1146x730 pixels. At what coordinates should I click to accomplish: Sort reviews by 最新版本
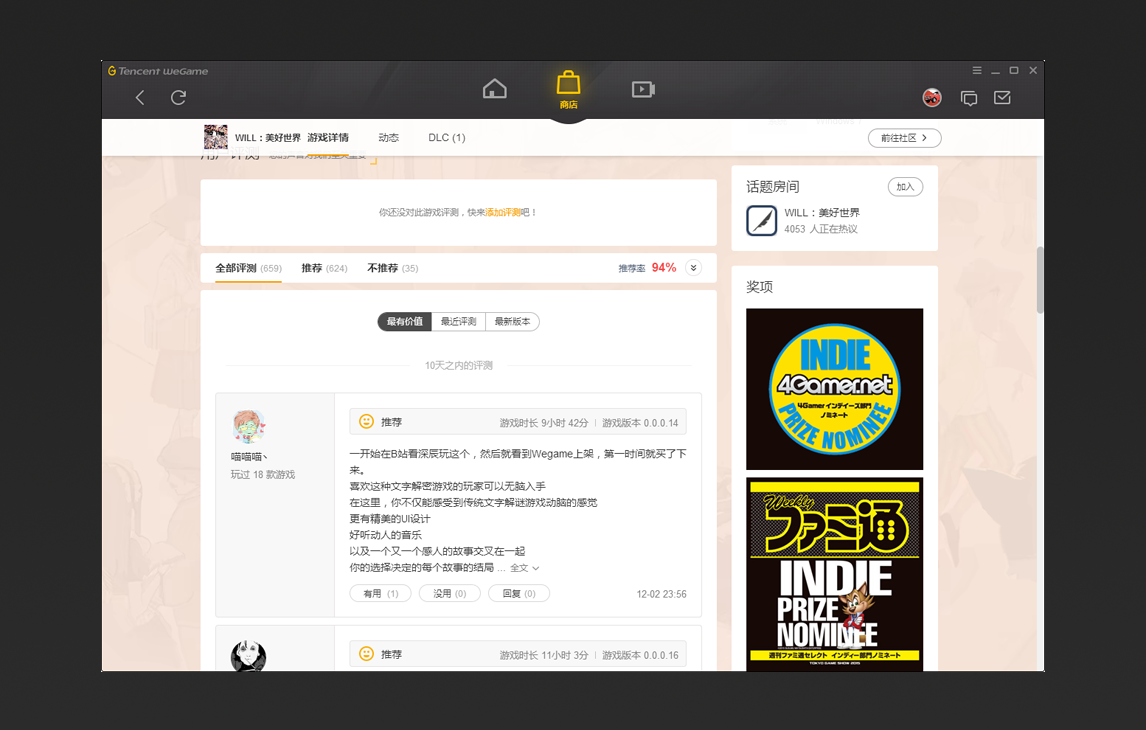coord(512,322)
